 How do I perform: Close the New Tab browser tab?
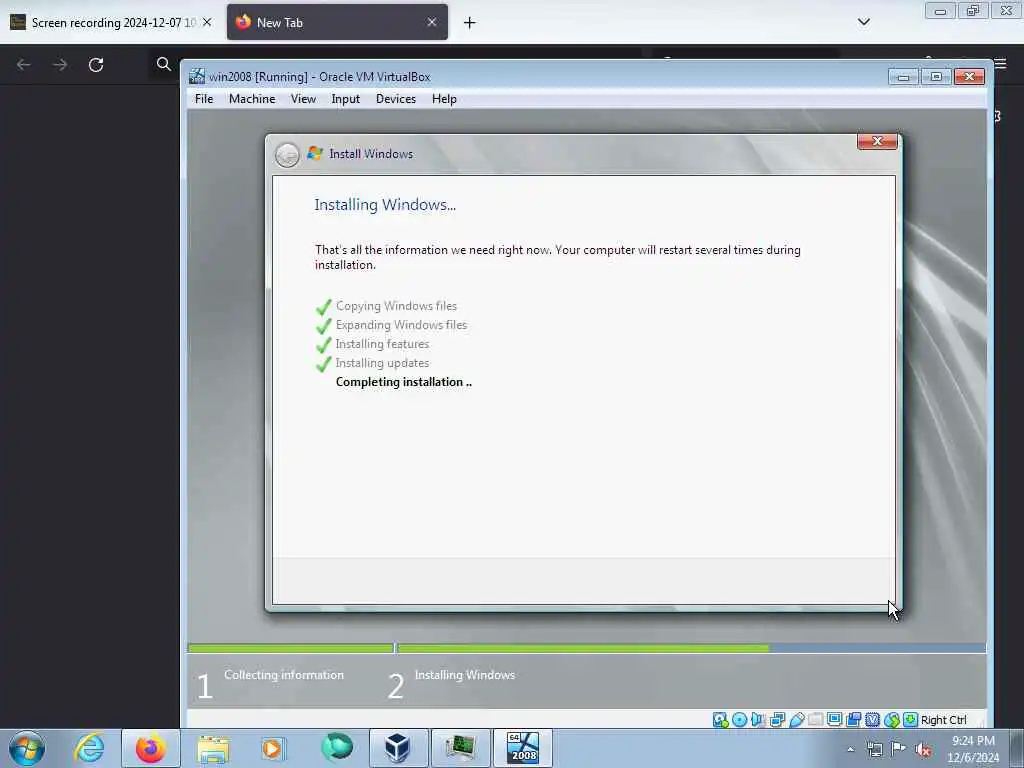tap(432, 22)
